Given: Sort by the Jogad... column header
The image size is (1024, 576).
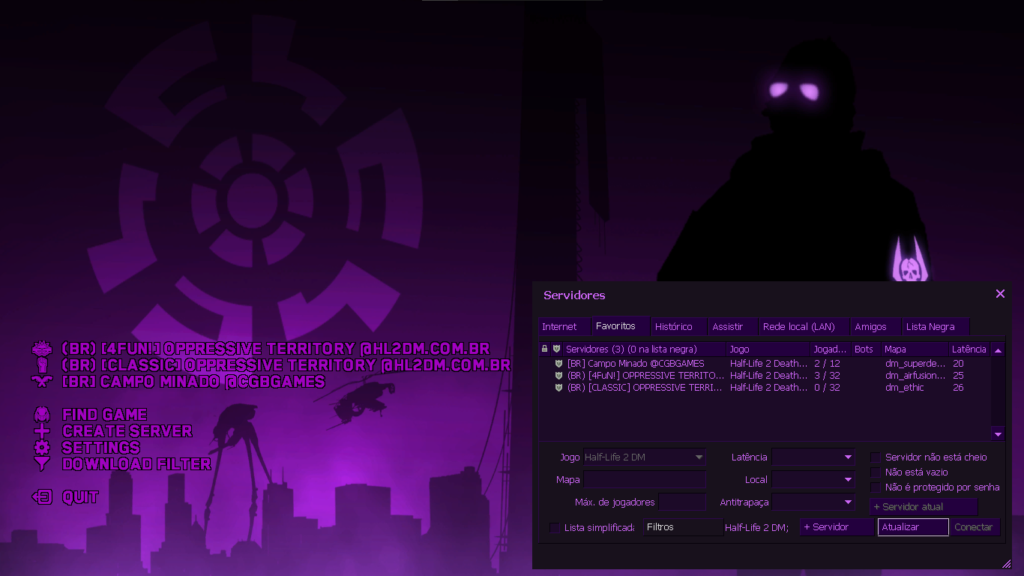Looking at the screenshot, I should 829,349.
